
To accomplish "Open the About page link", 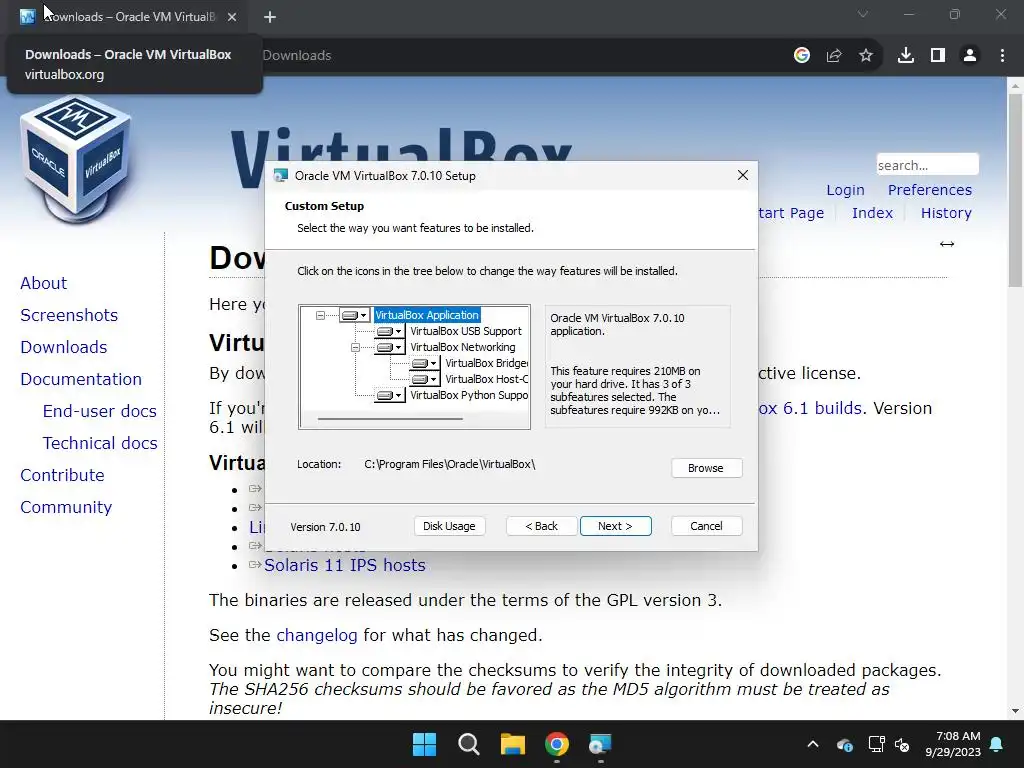I will coord(44,283).
